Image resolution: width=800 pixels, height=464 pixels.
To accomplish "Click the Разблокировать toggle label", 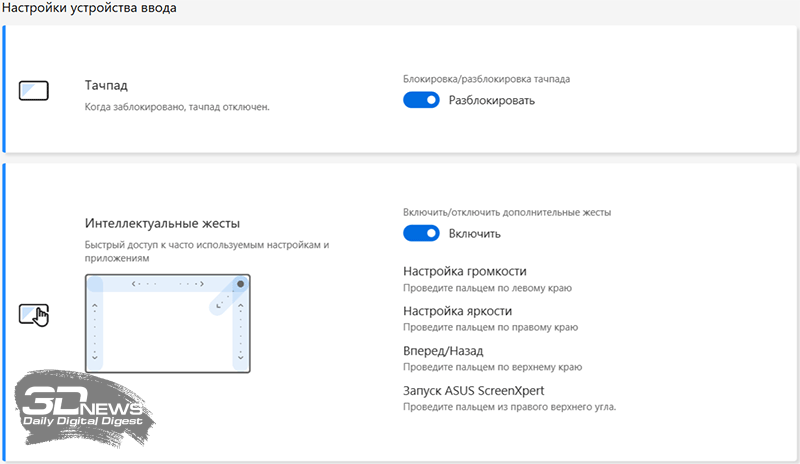I will click(491, 100).
